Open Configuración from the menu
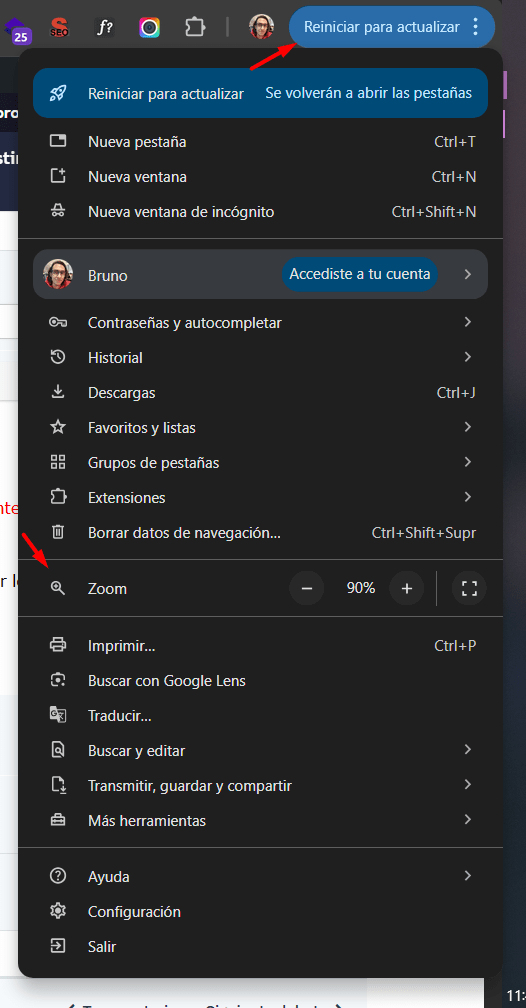 coord(260,912)
